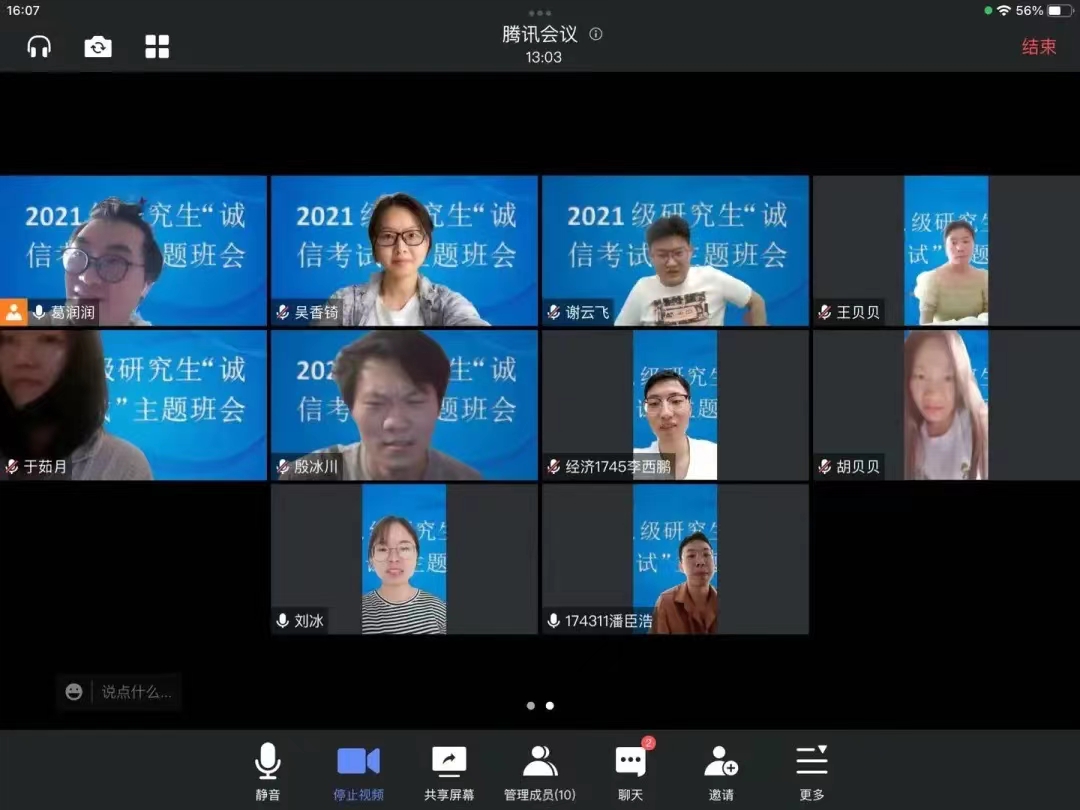Viewport: 1080px width, 810px height.
Task: Change the layout with the grid view icon
Action: tap(157, 46)
